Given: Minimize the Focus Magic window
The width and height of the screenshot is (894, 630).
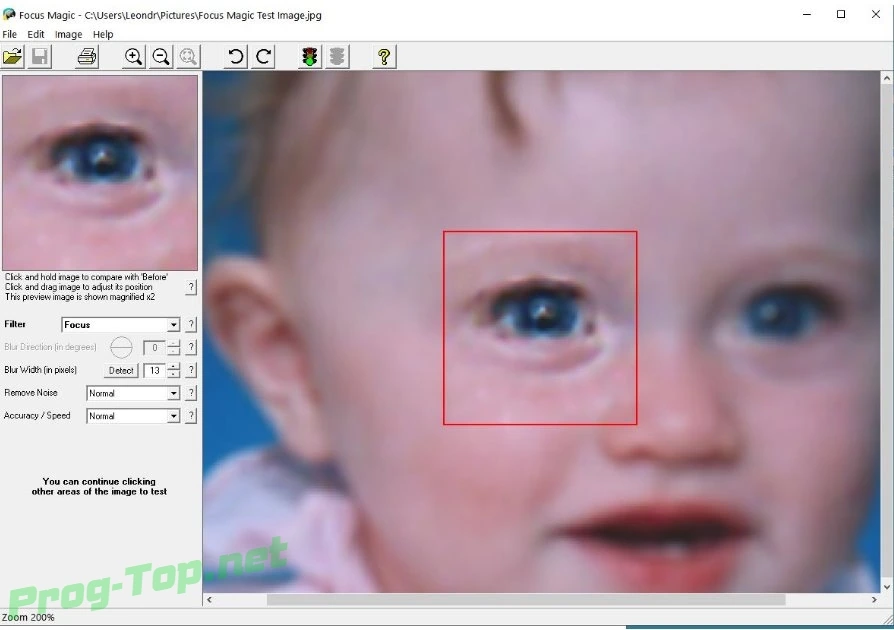Looking at the screenshot, I should (807, 14).
